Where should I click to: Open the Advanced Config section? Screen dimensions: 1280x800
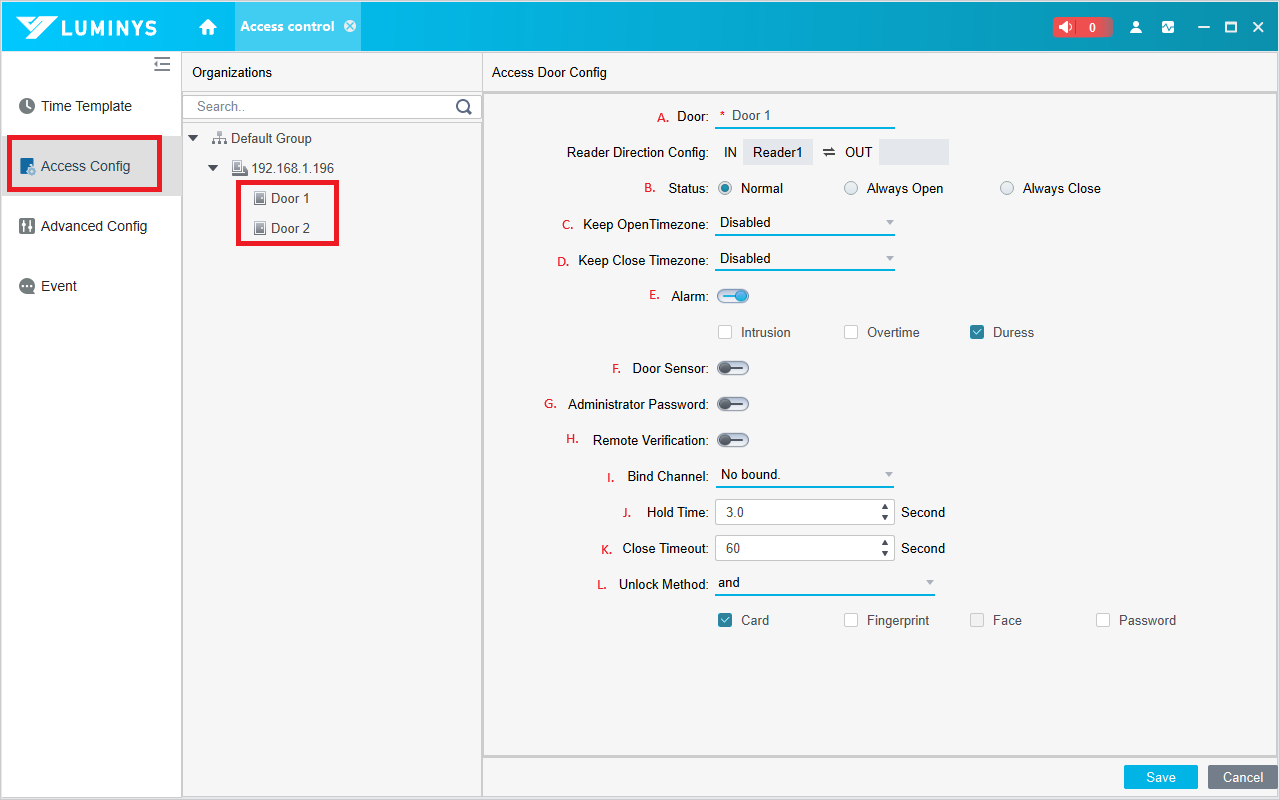[x=93, y=226]
